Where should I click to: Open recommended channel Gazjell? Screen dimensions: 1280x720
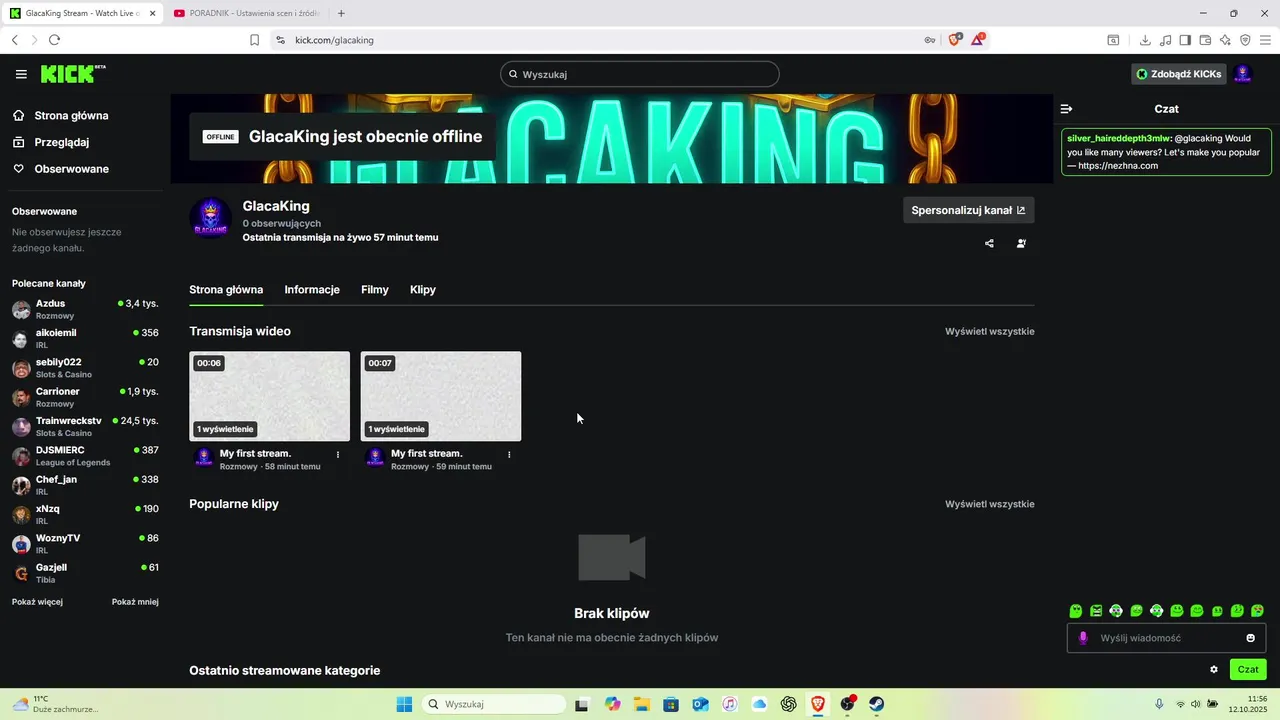click(x=85, y=573)
